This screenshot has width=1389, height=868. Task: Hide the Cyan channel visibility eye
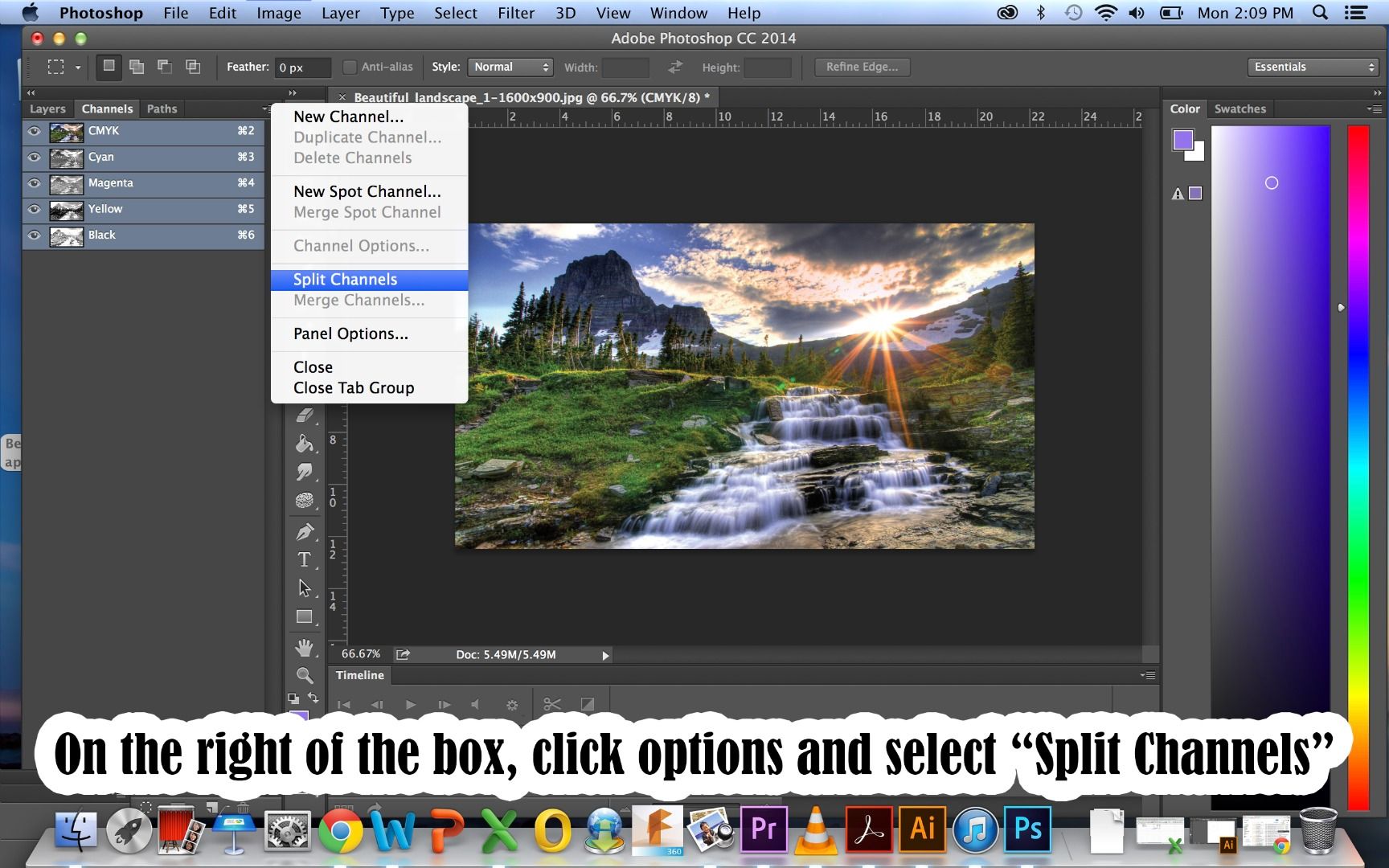[34, 158]
